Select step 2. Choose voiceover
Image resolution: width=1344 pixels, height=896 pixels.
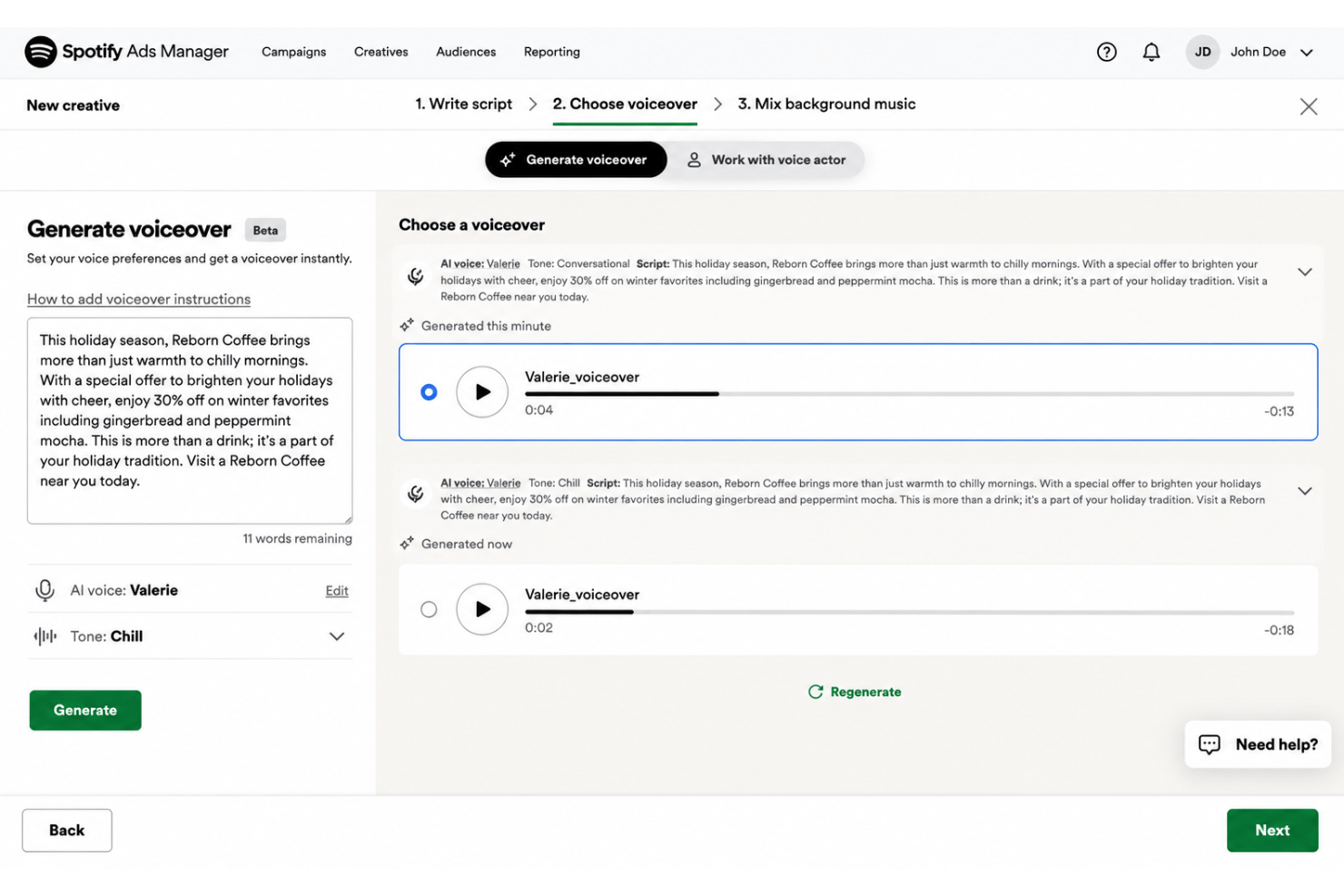coord(625,104)
